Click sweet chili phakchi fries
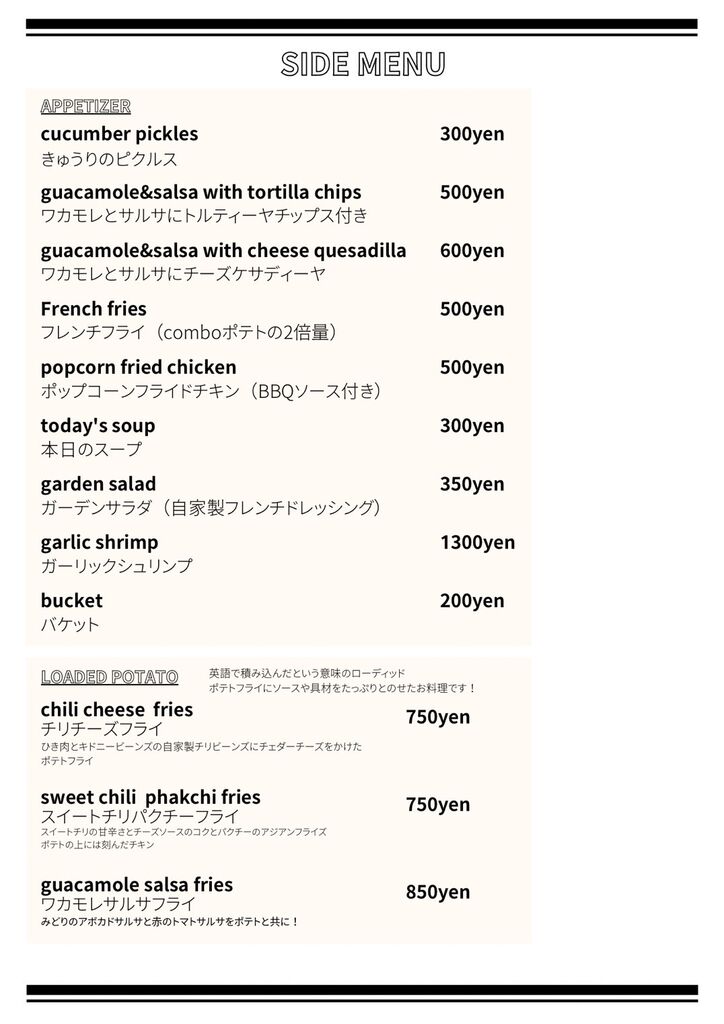 point(151,797)
